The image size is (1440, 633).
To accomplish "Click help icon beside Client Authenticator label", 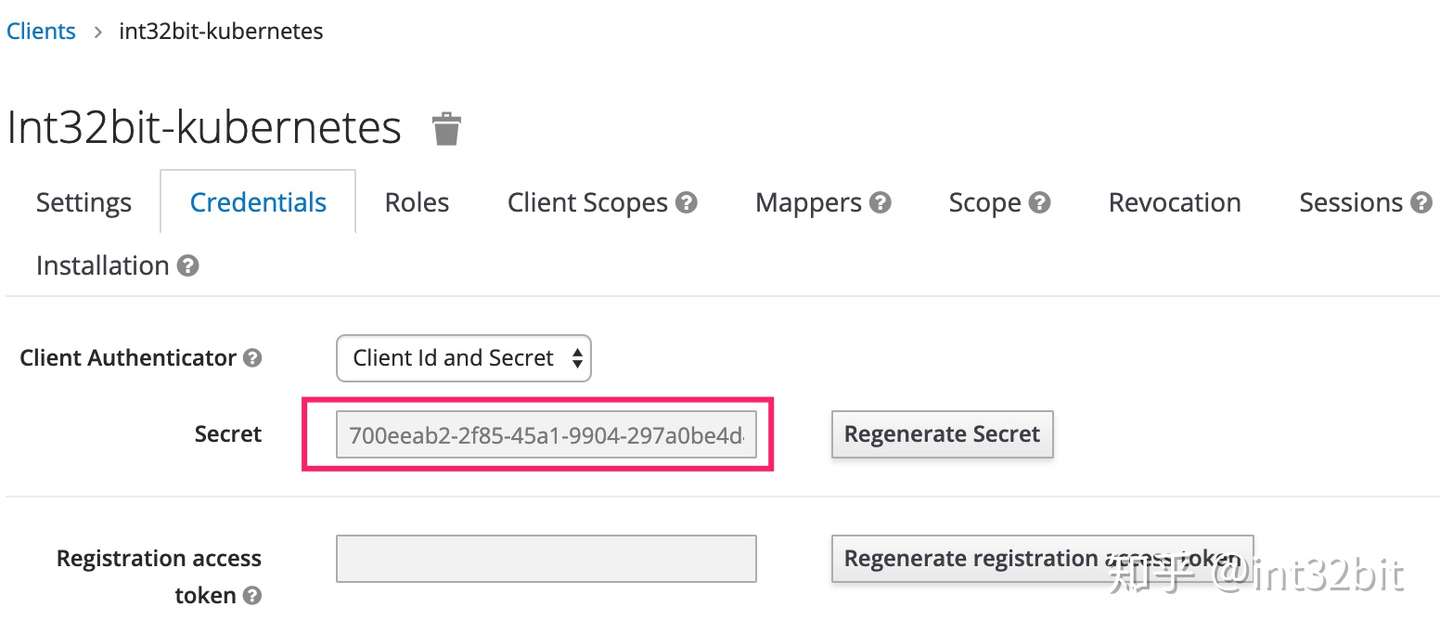I will tap(253, 358).
